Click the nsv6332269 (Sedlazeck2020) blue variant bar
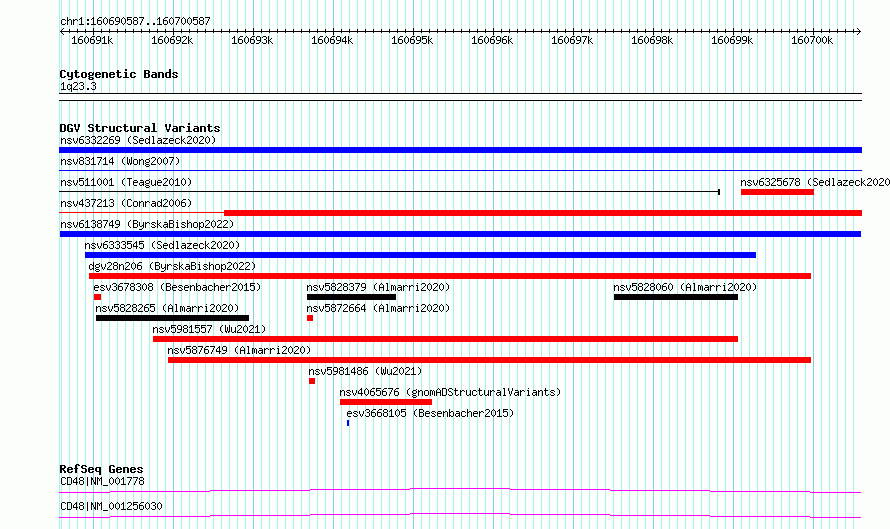Viewport: 890px width, 529px height. point(460,150)
